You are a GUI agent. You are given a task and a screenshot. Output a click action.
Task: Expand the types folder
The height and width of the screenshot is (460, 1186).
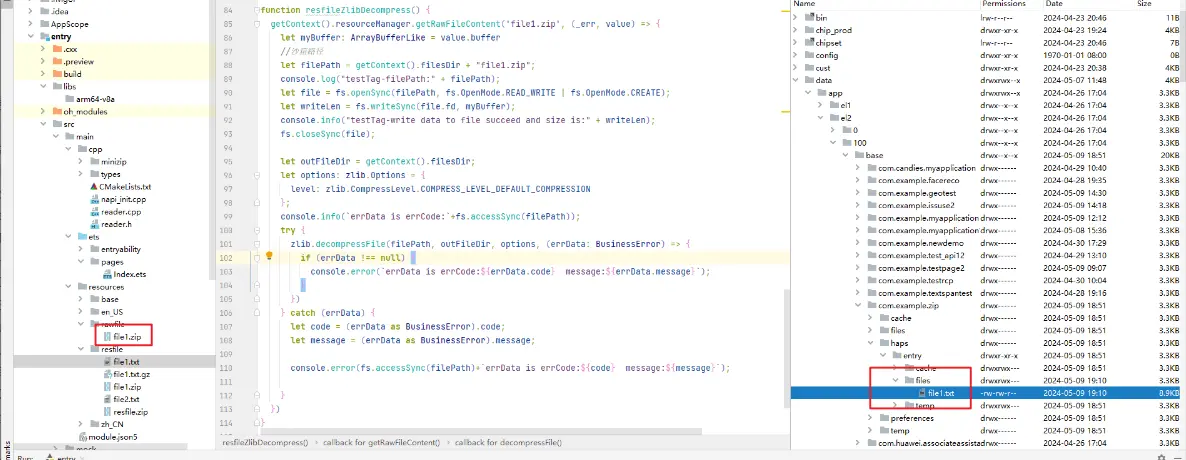(x=82, y=174)
